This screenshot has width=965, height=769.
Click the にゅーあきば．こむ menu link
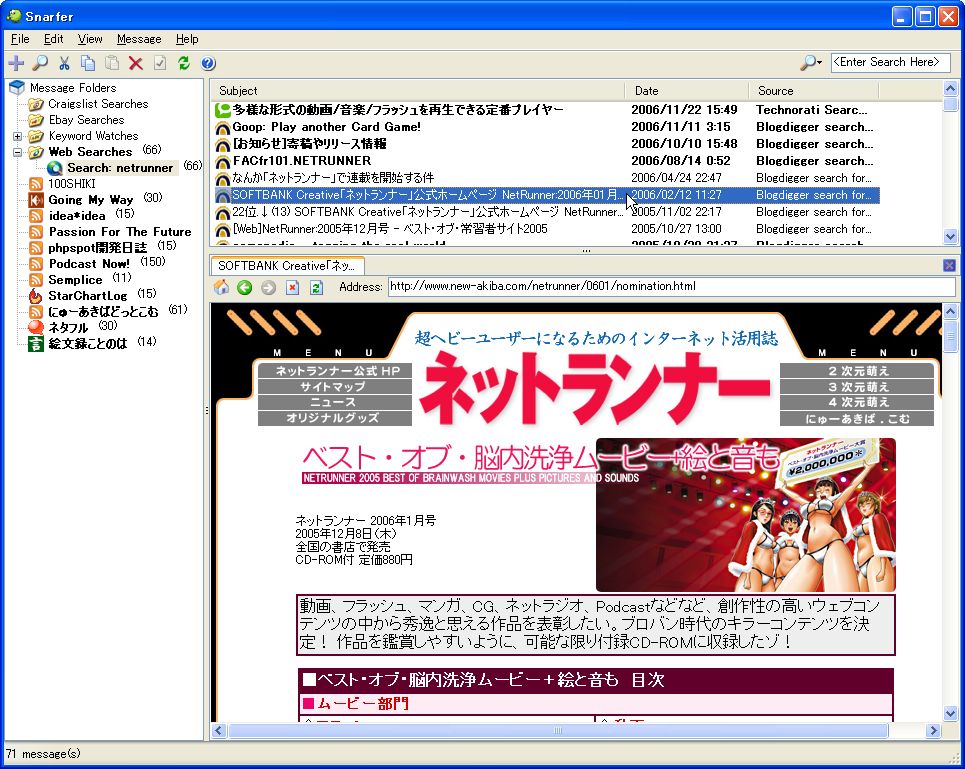tap(857, 419)
